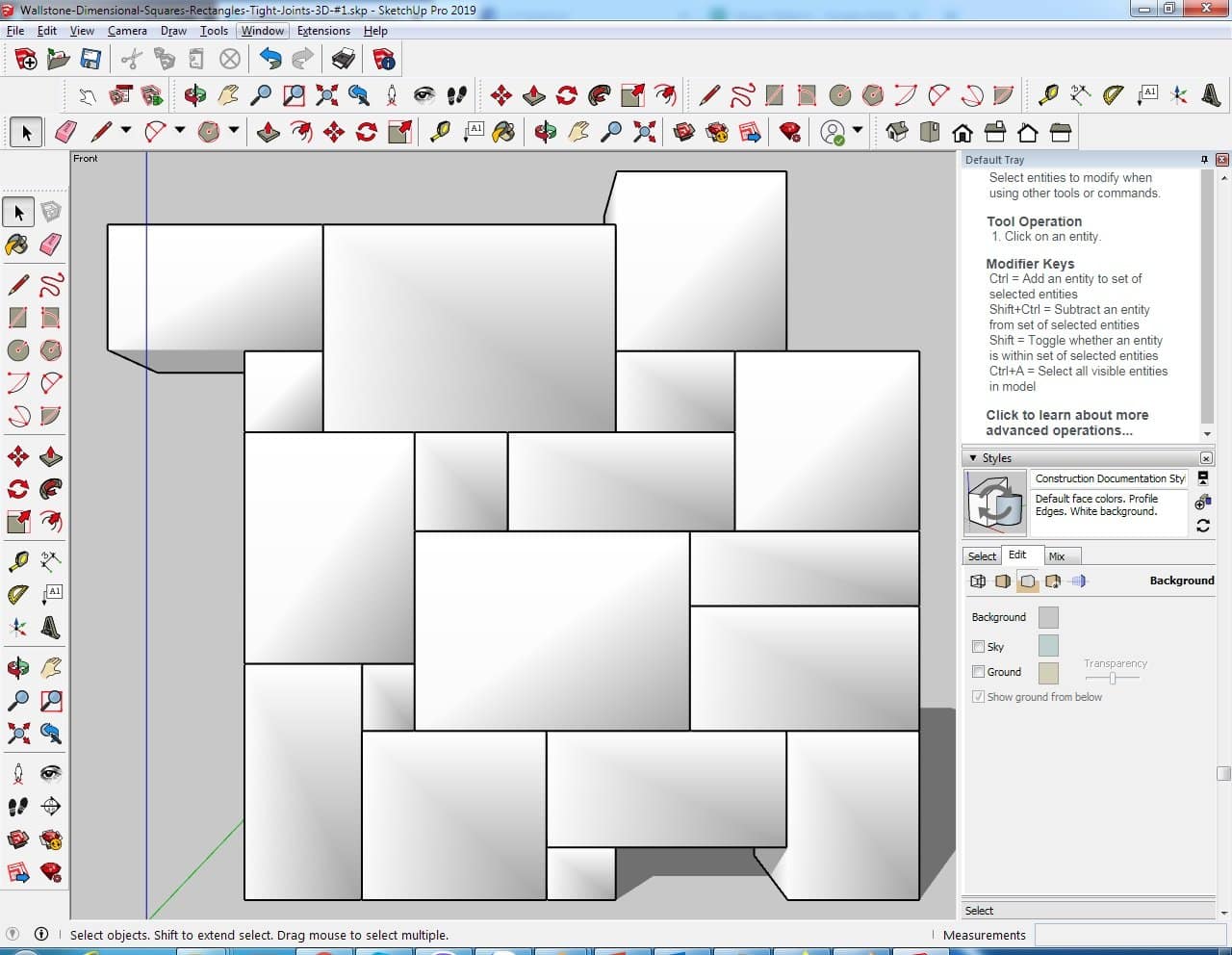This screenshot has width=1232, height=955.
Task: Click the Save file icon
Action: pos(90,60)
